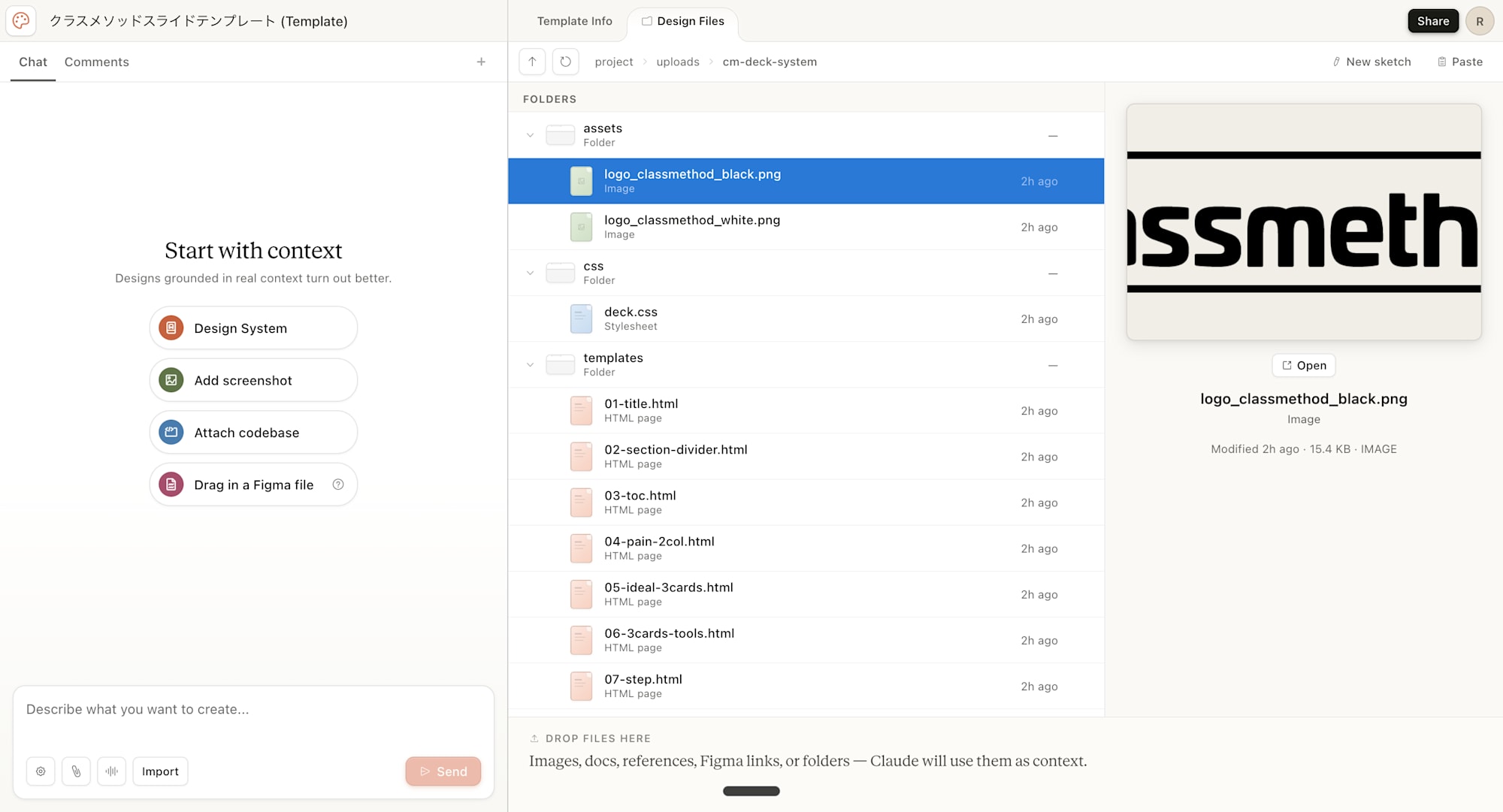Viewport: 1503px width, 812px height.
Task: Click the paperclip attach icon
Action: (x=76, y=771)
